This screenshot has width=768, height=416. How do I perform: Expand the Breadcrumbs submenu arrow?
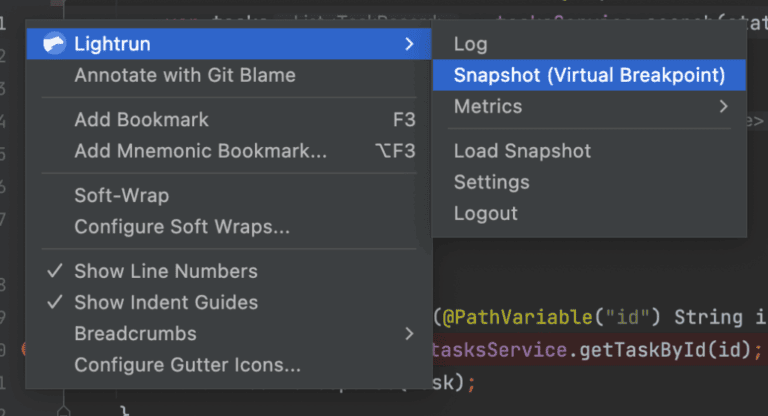click(408, 333)
